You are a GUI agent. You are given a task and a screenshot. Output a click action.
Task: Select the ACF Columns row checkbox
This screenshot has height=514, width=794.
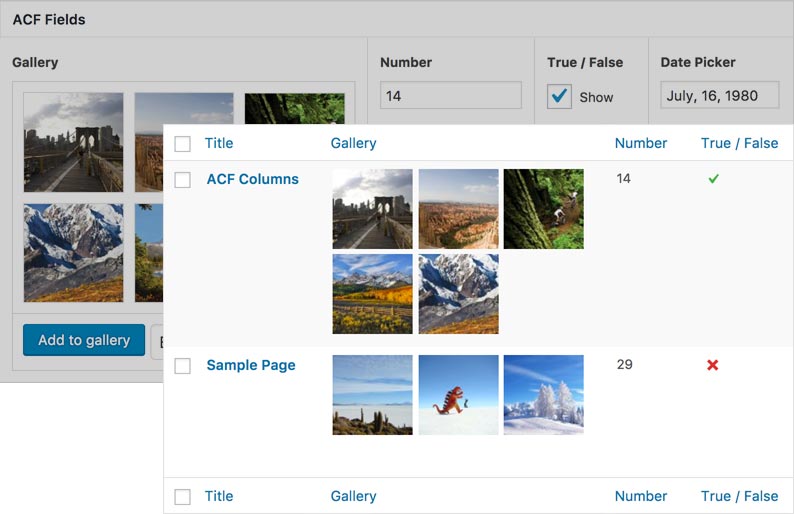point(182,180)
